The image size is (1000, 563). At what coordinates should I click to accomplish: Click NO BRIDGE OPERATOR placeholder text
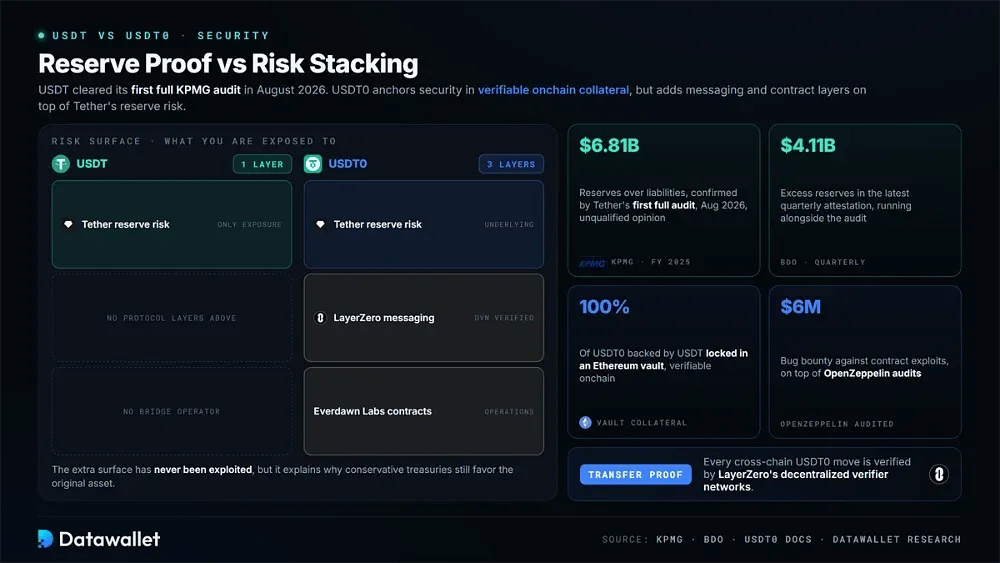pyautogui.click(x=172, y=411)
